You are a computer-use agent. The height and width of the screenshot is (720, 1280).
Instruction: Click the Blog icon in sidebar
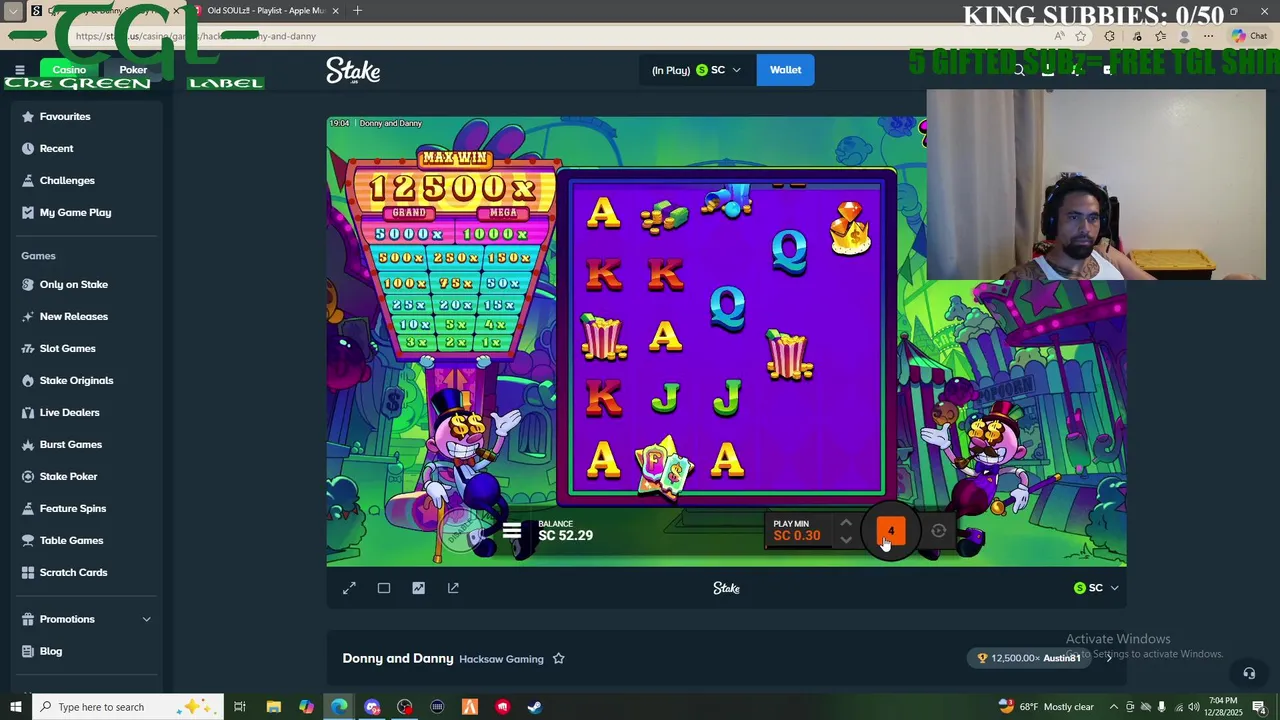[28, 651]
